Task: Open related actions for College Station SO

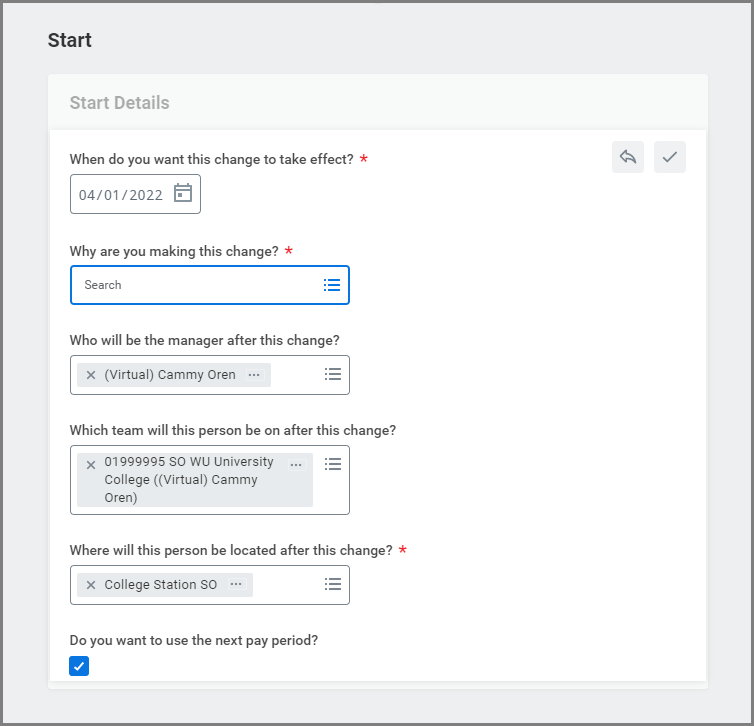Action: 236,585
